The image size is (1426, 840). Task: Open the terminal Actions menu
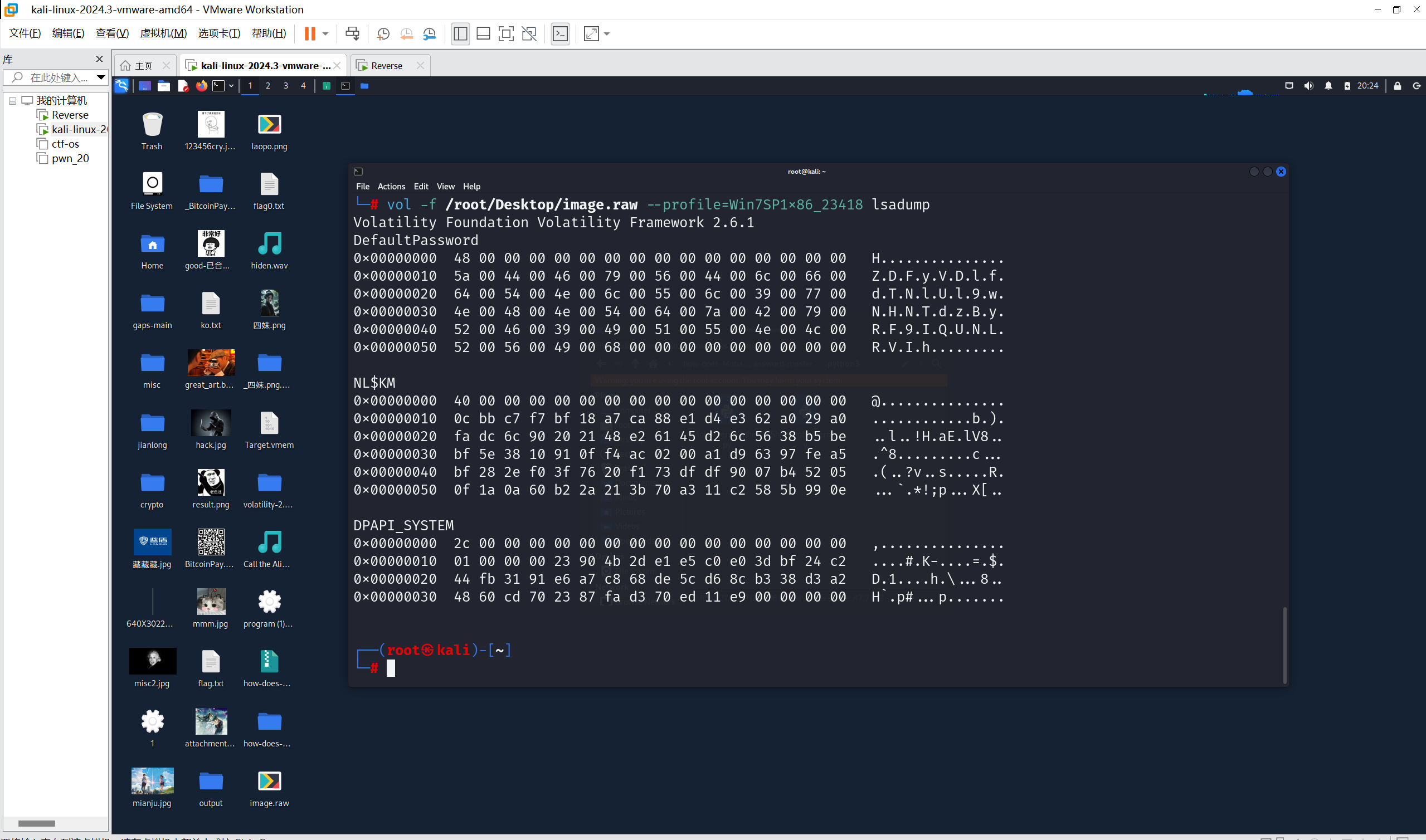[x=391, y=186]
